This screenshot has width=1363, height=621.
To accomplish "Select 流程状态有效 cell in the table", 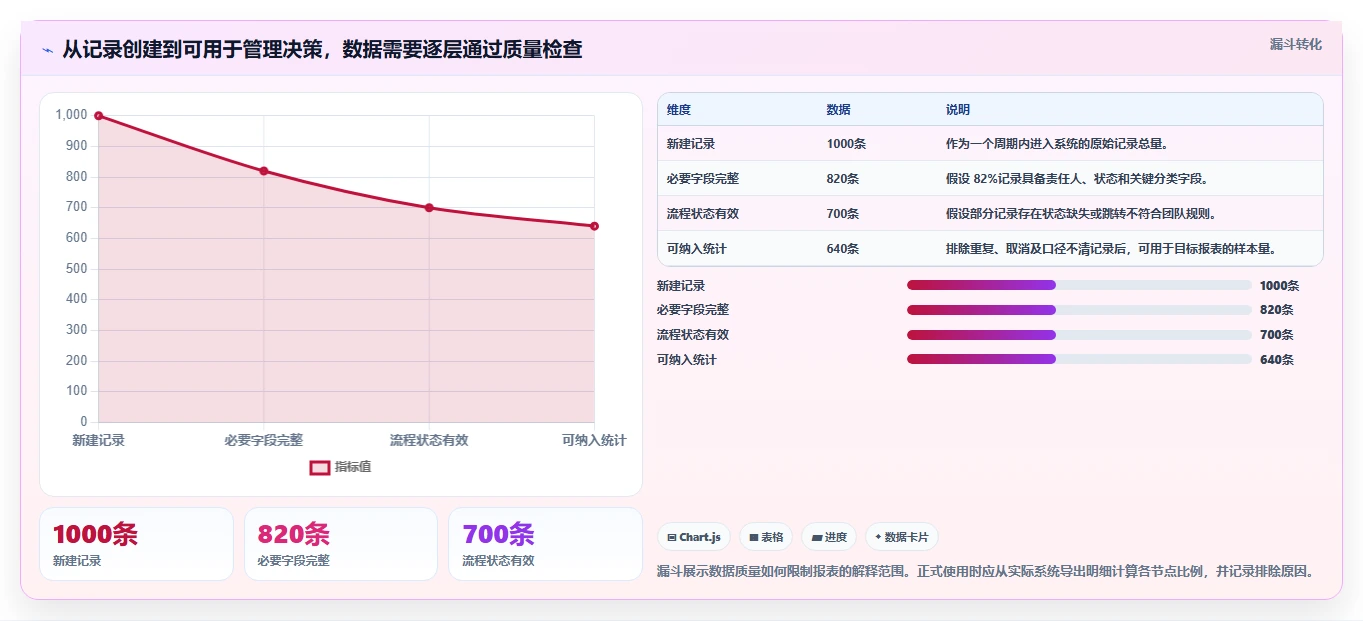I will click(703, 214).
